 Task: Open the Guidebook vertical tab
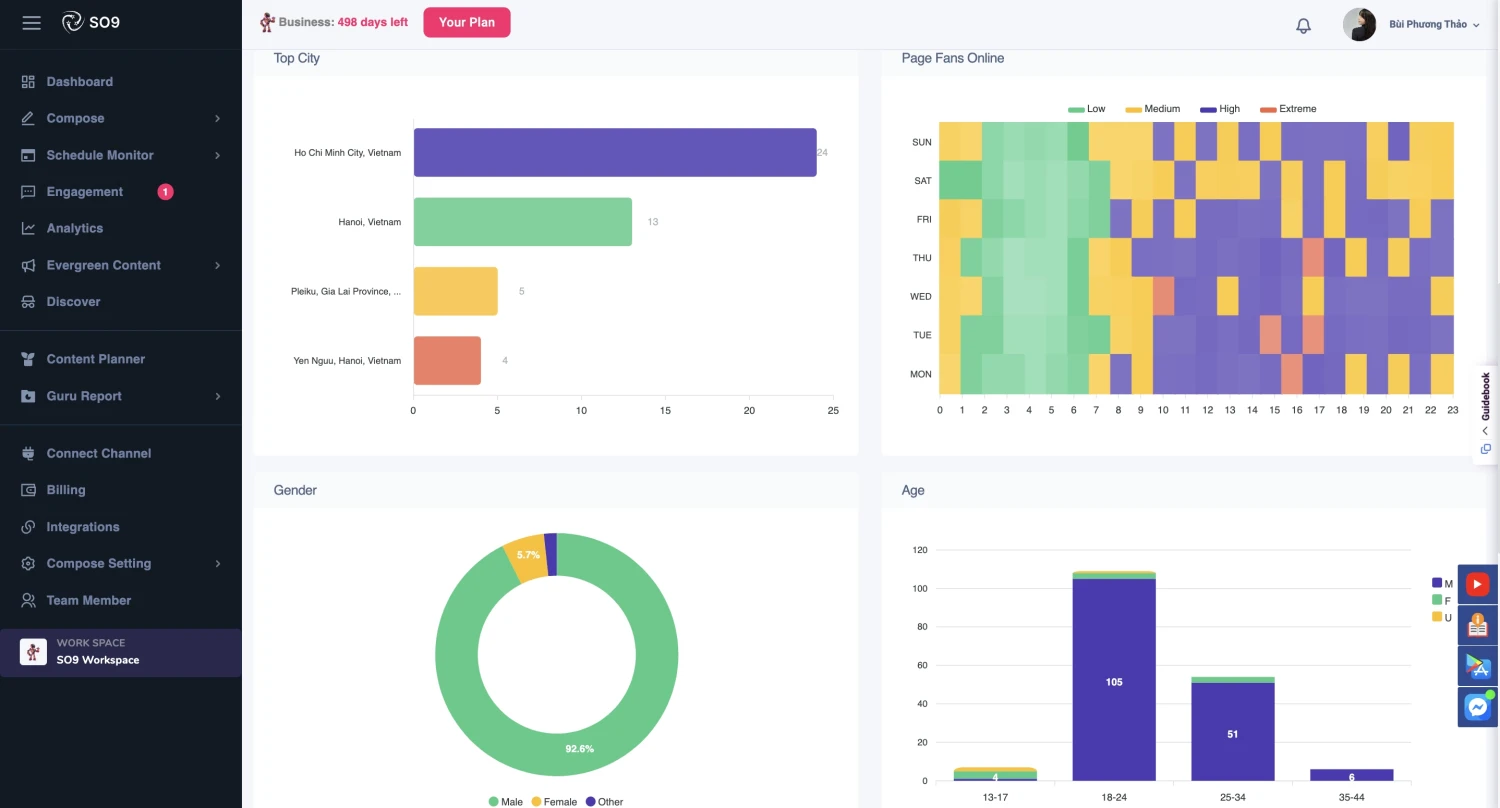point(1485,395)
